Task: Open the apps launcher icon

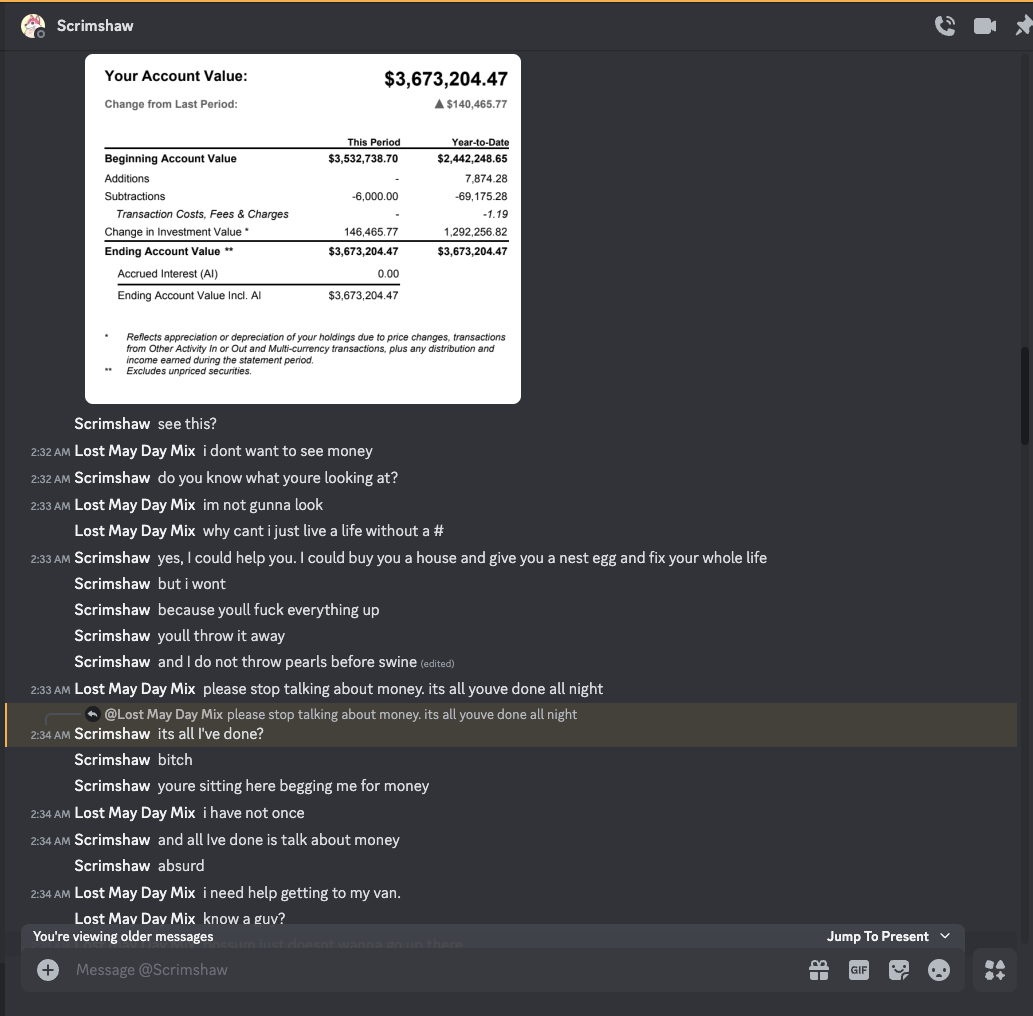Action: 995,969
